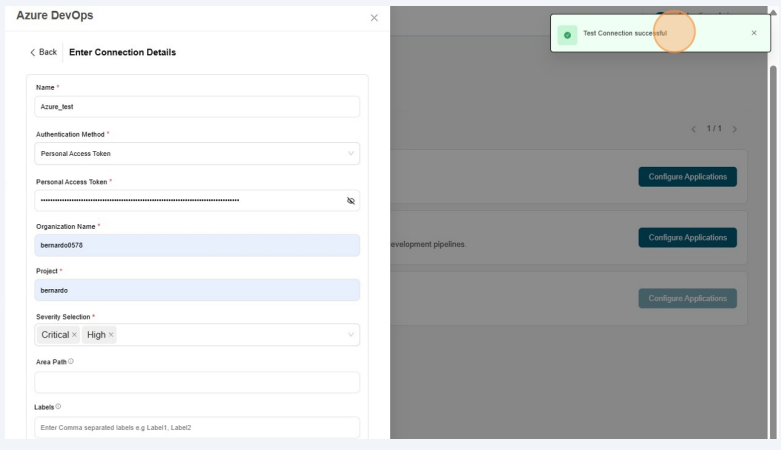Click the Name input field

pyautogui.click(x=197, y=107)
